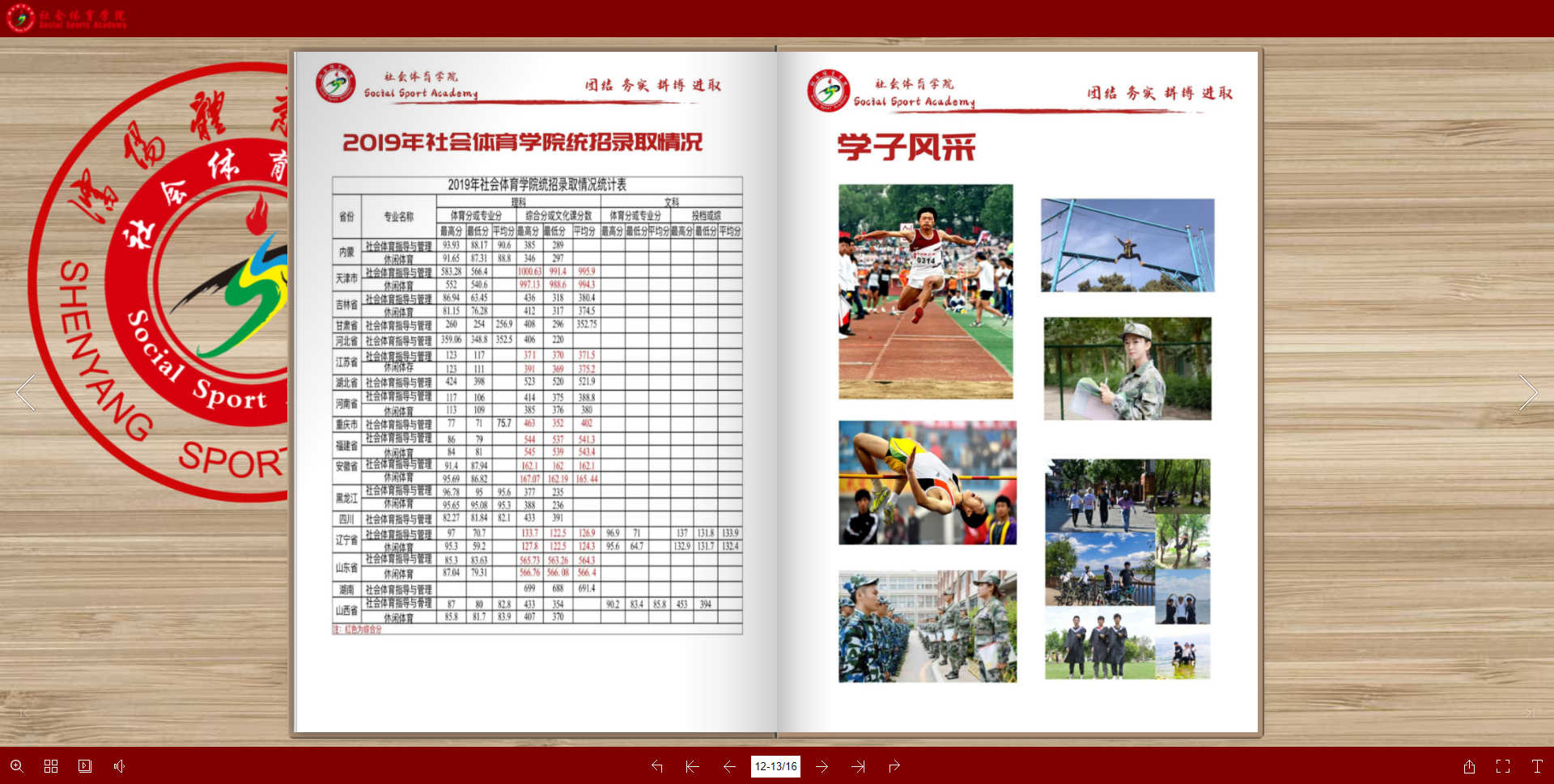Click the Social Sports Academy logo top-left
Image resolution: width=1554 pixels, height=784 pixels.
coord(66,18)
